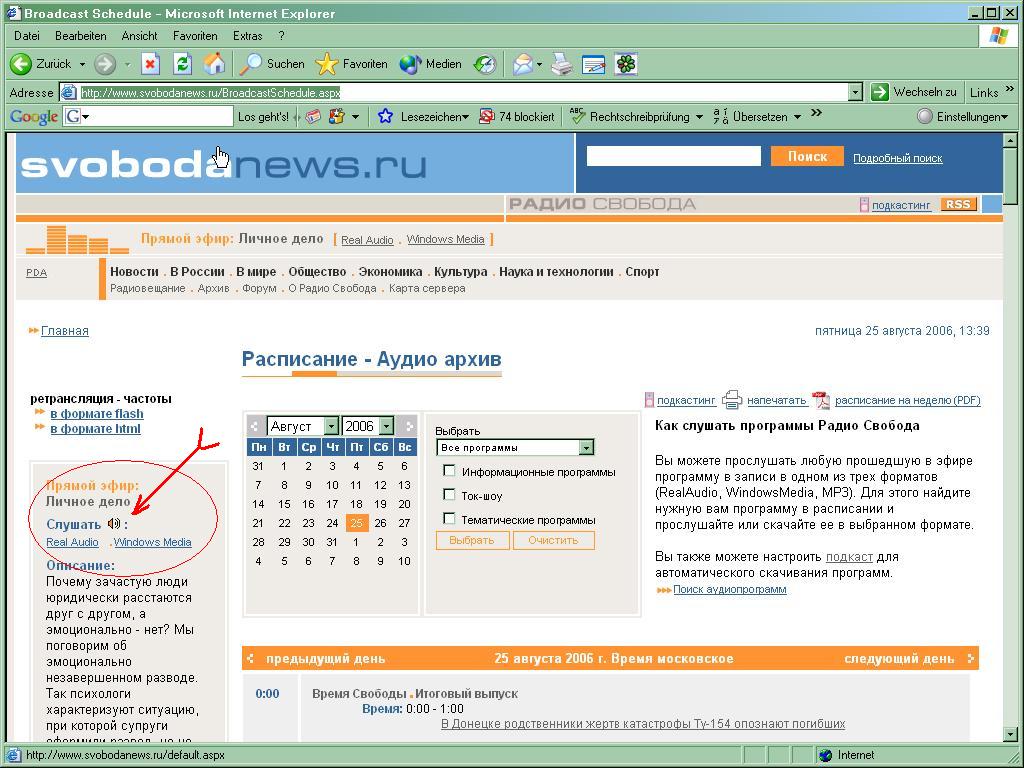Open Windows Media link in sidebar

tap(152, 542)
